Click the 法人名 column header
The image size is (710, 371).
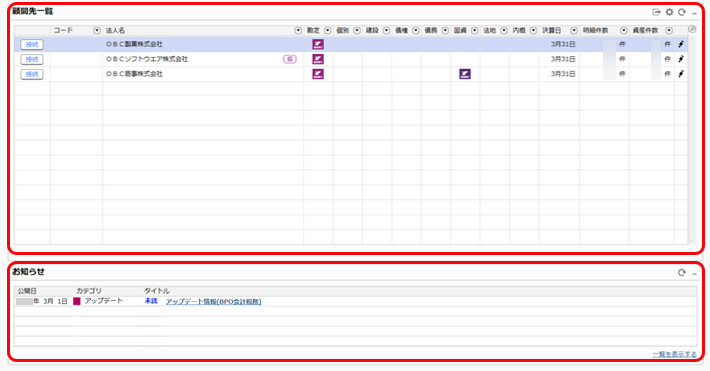(115, 30)
